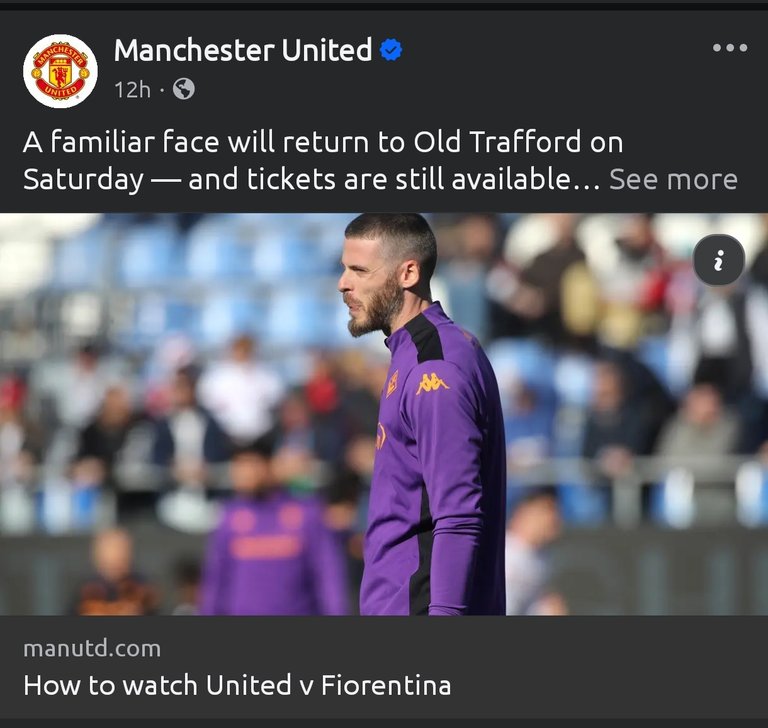Expand the caption with See more
Screen dimensions: 768x728
(673, 180)
